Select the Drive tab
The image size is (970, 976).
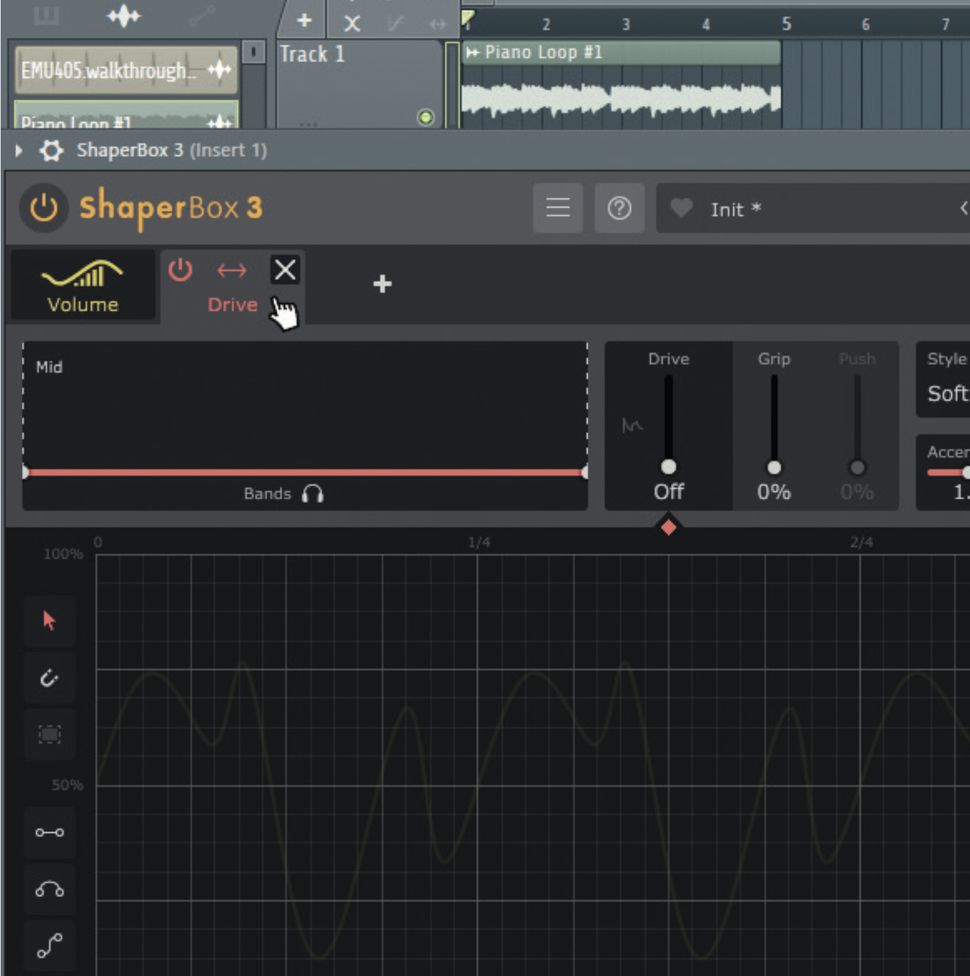pos(232,304)
